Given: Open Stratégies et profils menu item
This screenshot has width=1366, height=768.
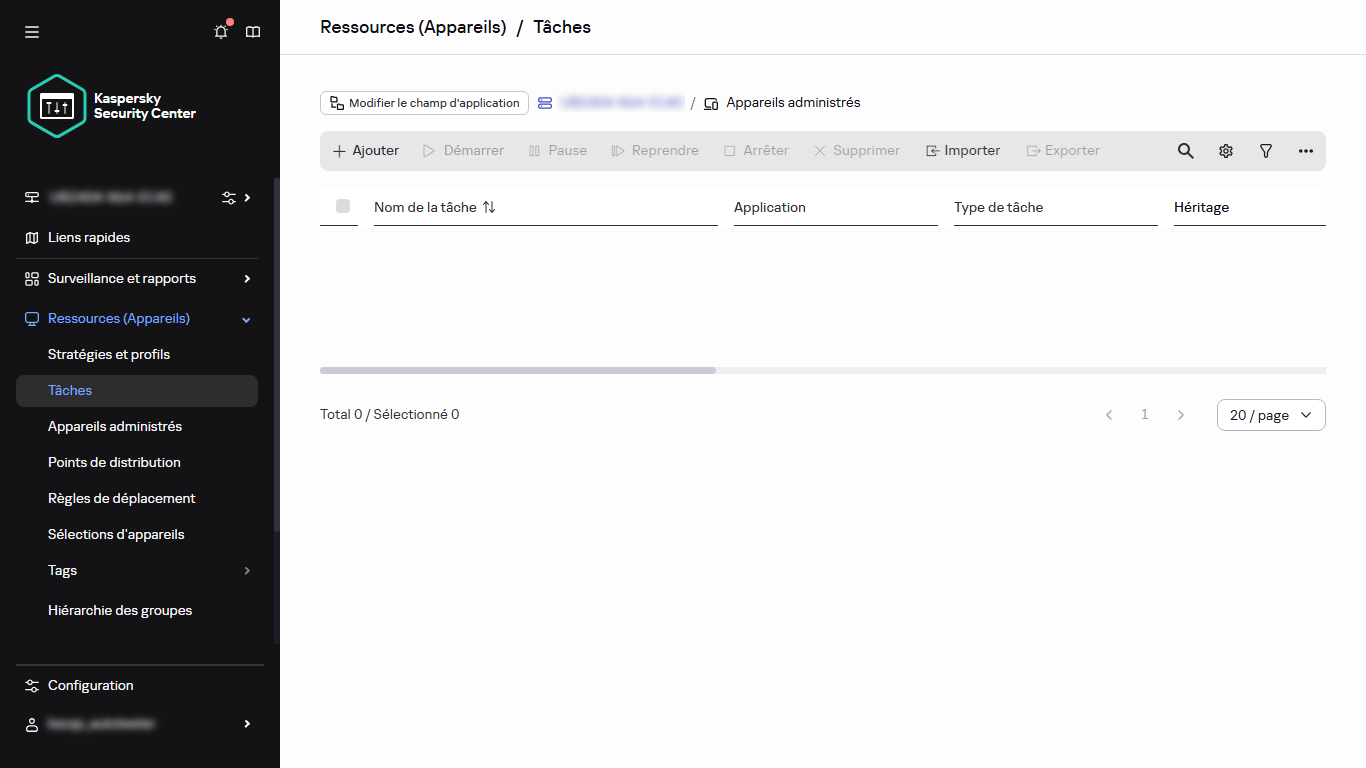Looking at the screenshot, I should (109, 355).
